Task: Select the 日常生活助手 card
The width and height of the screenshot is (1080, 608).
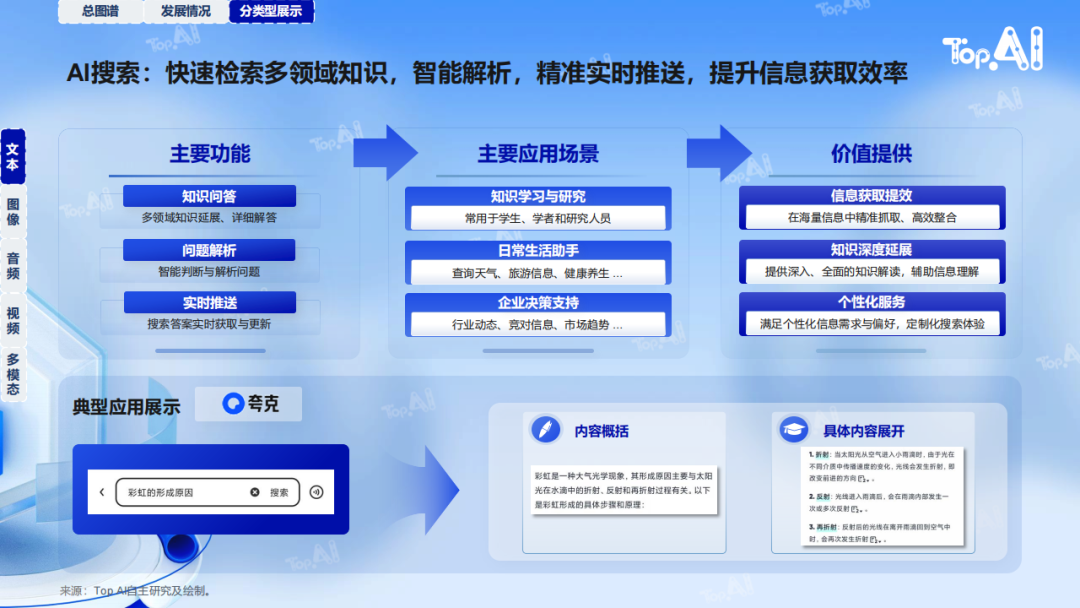Action: 538,262
